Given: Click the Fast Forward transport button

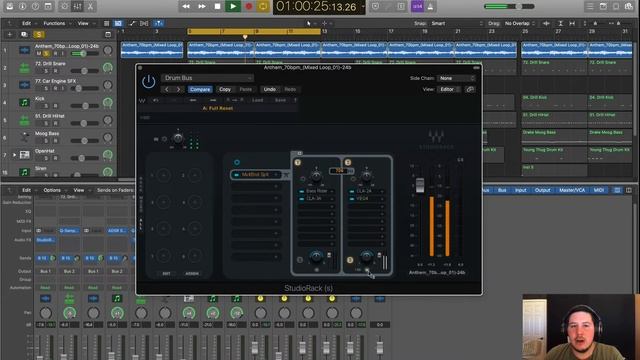Looking at the screenshot, I should [202, 7].
